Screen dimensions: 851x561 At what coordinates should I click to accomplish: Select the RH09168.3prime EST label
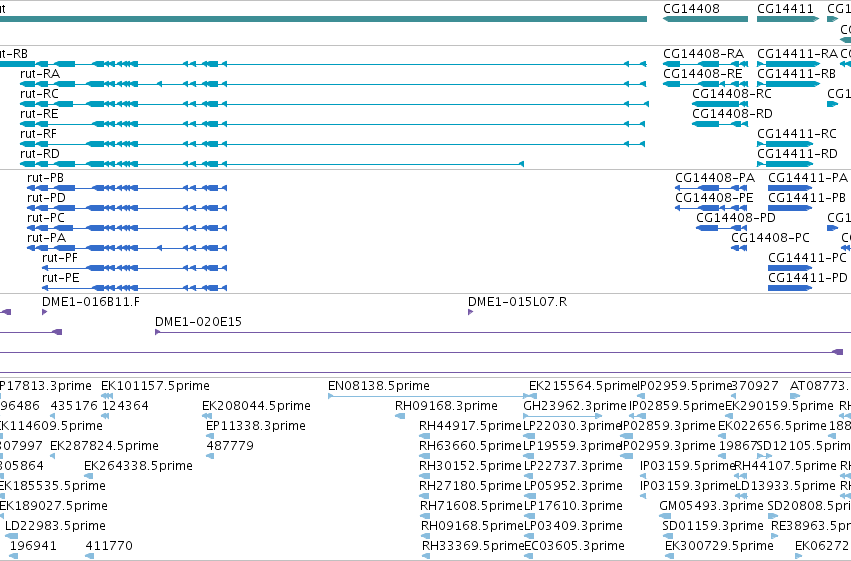tap(446, 406)
